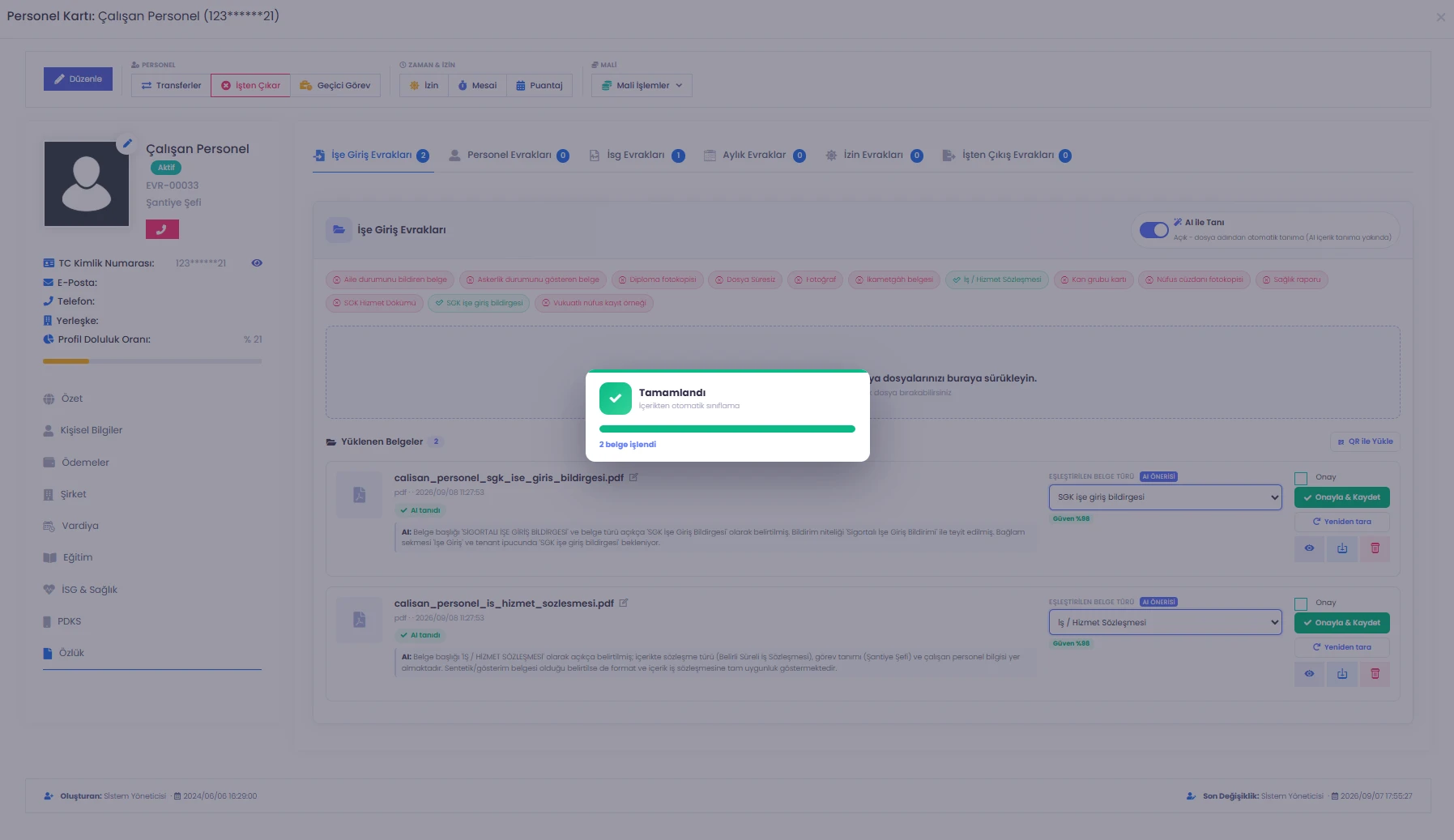Click the folder icon beside the İşe Giriş Evrakları heading

pyautogui.click(x=339, y=230)
